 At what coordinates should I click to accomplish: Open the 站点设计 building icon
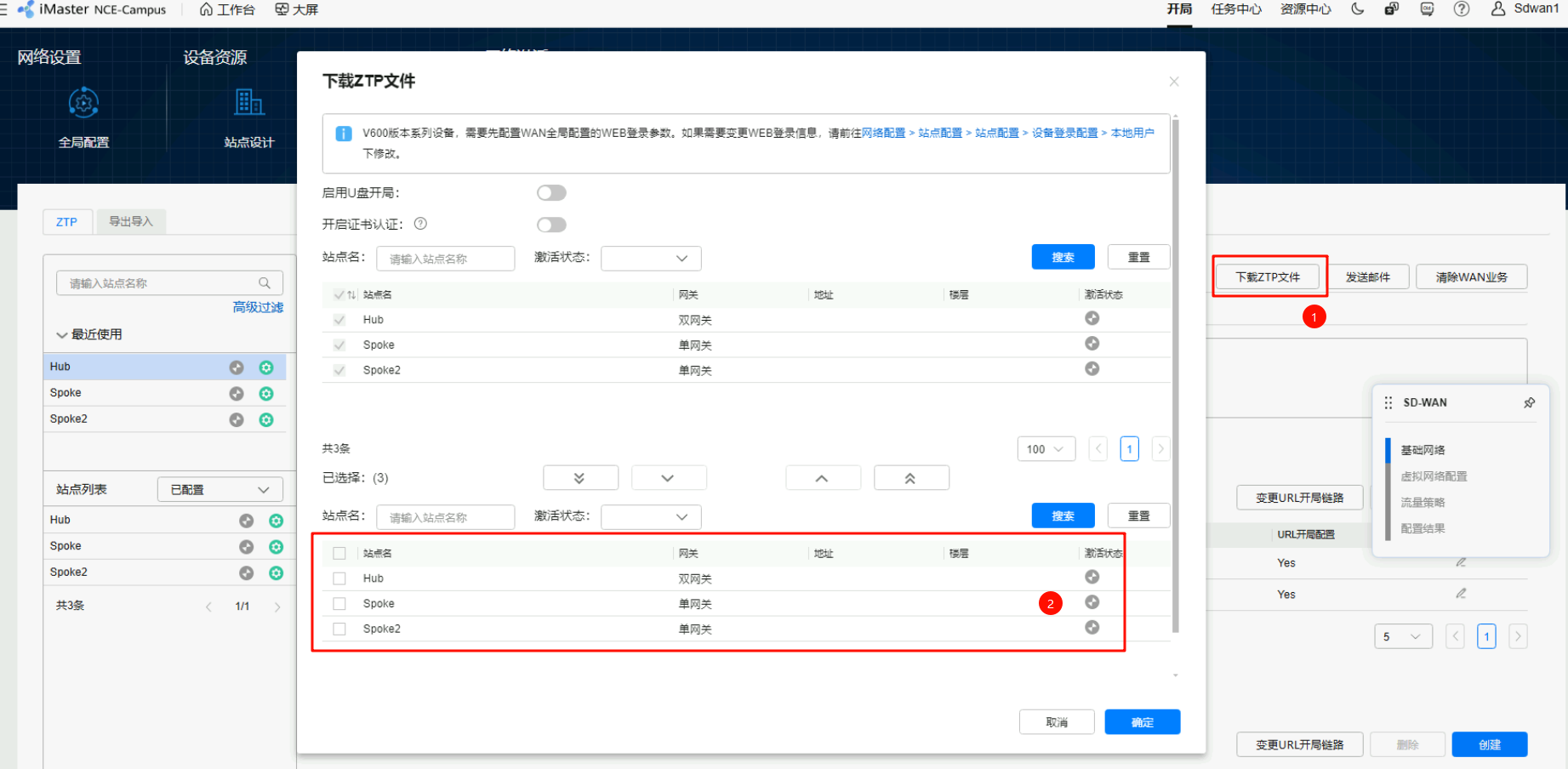coord(248,104)
